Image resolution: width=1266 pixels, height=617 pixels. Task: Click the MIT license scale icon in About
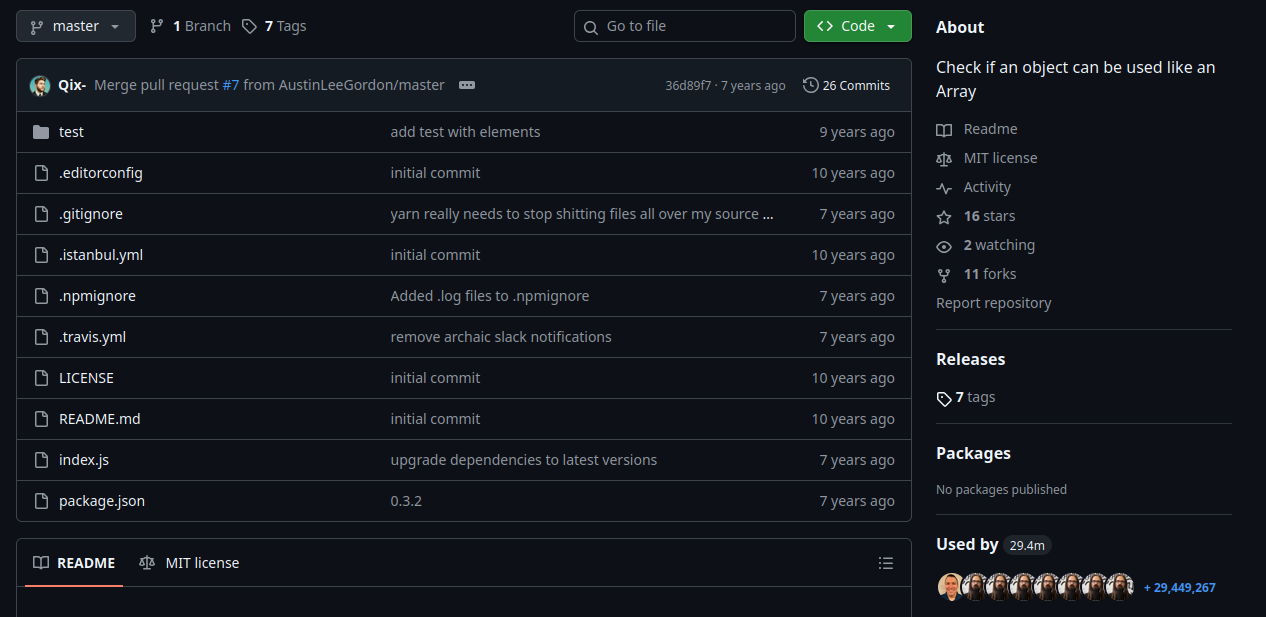pos(944,159)
